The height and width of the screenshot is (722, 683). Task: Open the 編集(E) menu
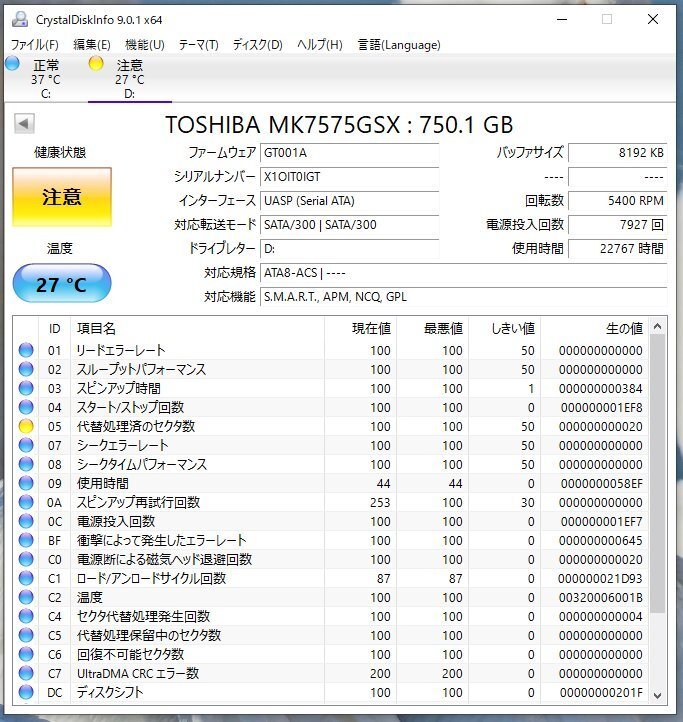click(92, 45)
